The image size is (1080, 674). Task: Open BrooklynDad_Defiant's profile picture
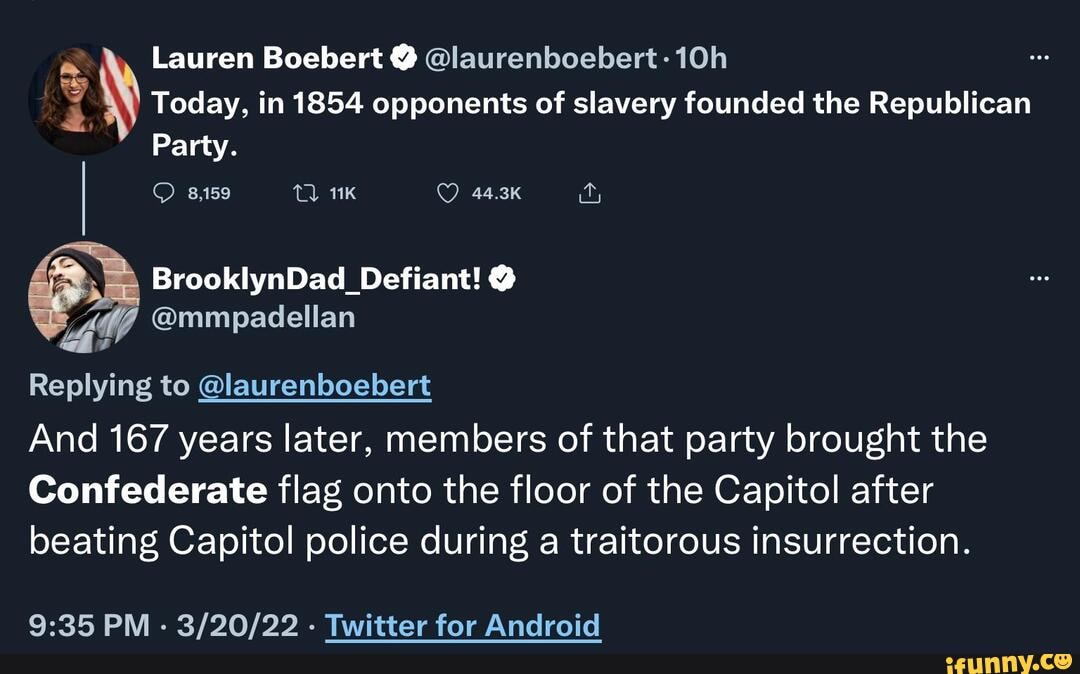click(x=84, y=297)
